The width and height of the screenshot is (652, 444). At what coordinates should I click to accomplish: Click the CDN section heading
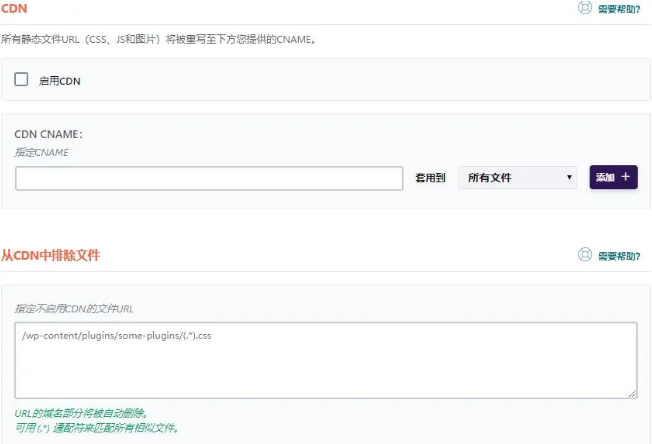[x=14, y=8]
